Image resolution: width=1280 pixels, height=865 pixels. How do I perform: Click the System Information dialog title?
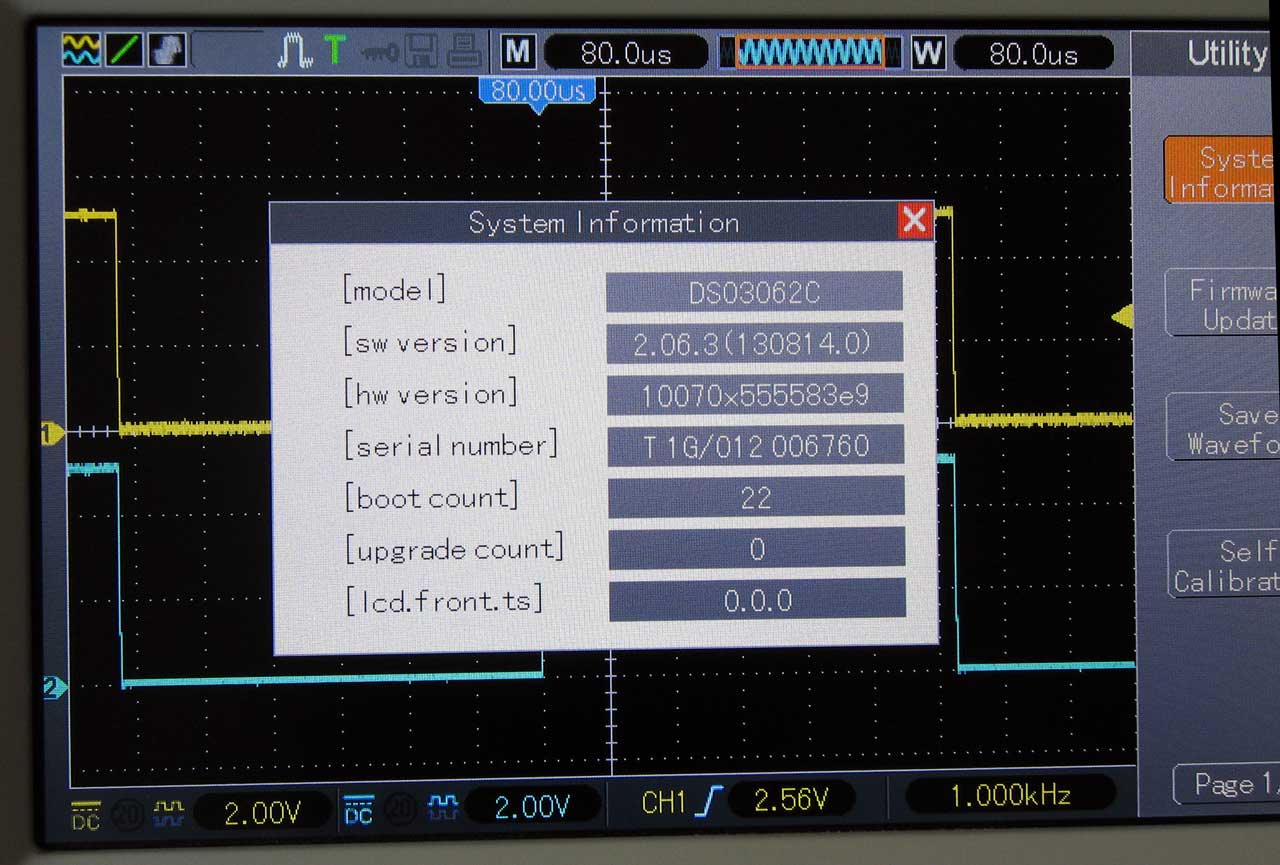point(604,222)
